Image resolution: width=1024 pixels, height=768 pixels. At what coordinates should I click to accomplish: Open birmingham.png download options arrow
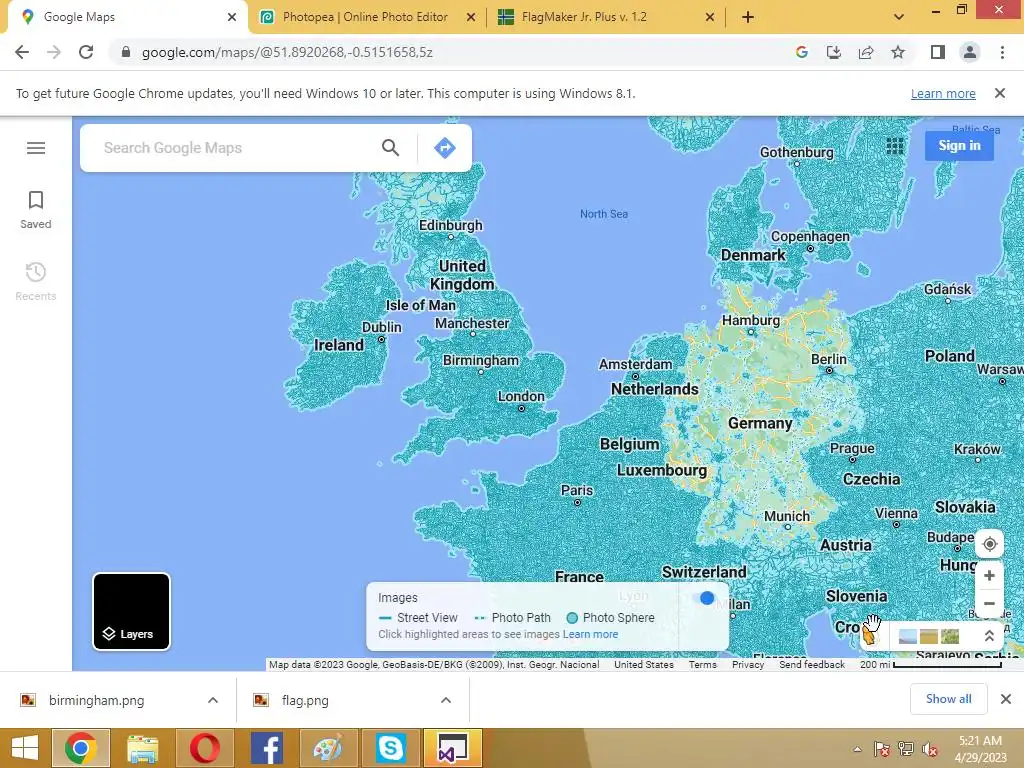pyautogui.click(x=213, y=700)
